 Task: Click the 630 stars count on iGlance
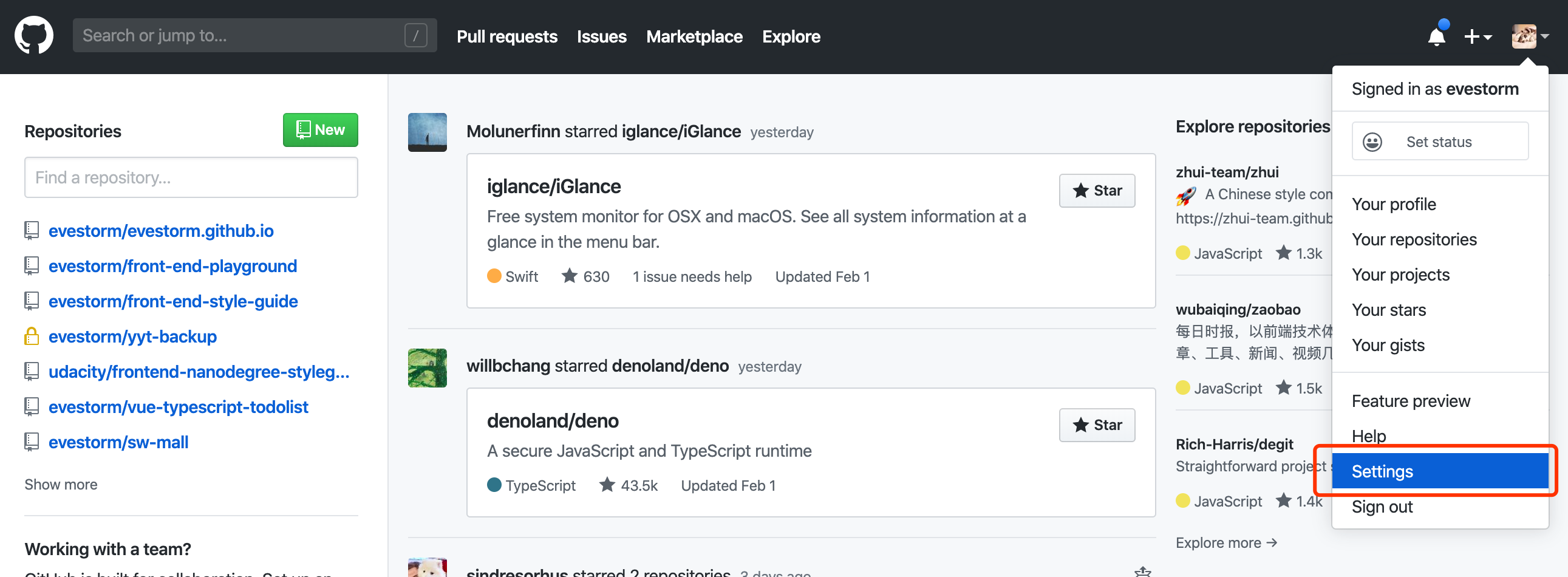[x=585, y=276]
